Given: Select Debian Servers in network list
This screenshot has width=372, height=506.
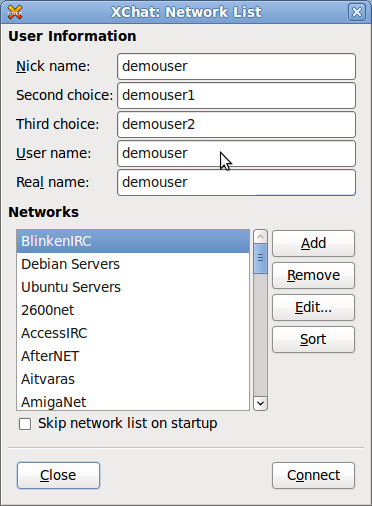Looking at the screenshot, I should [133, 264].
